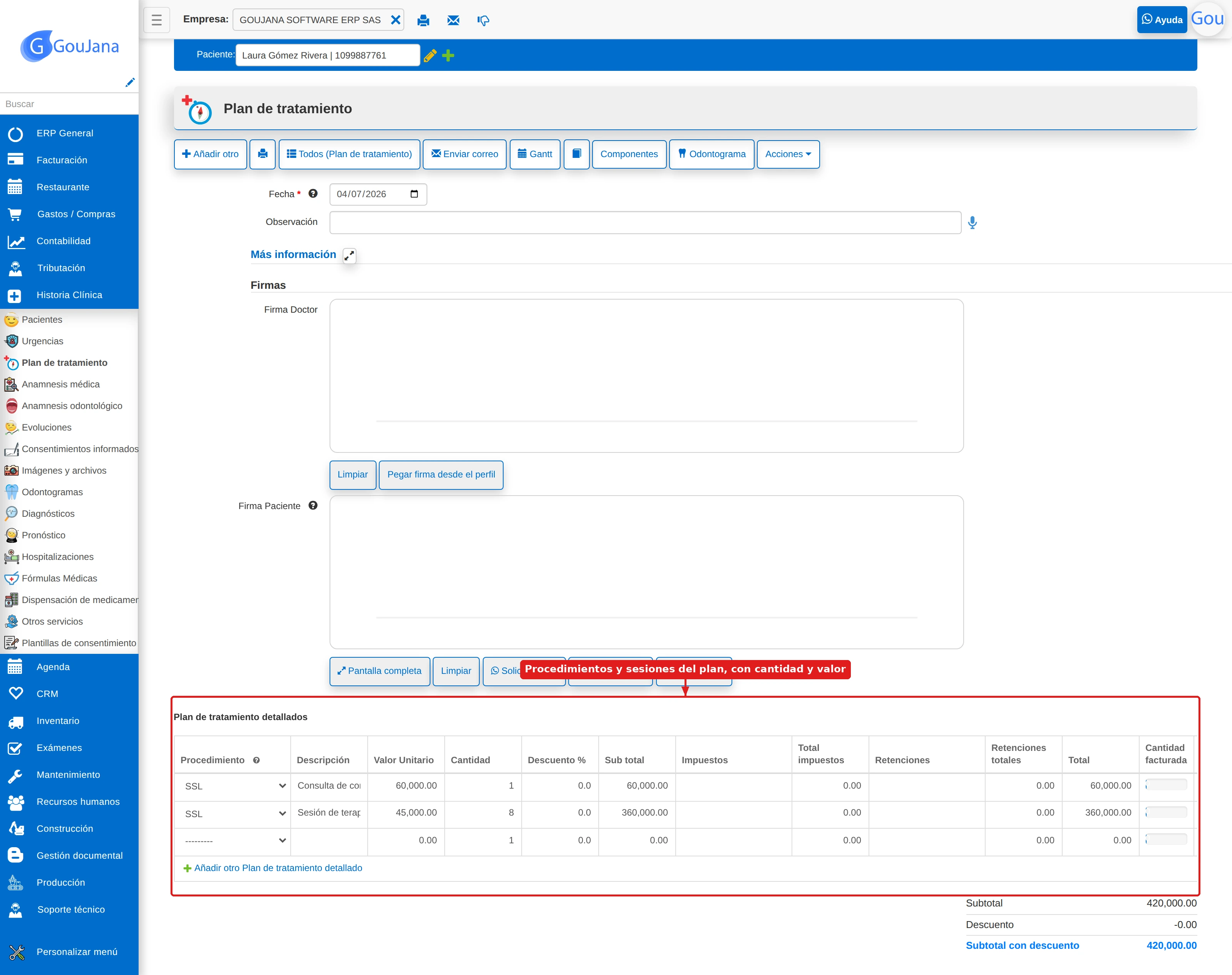Viewport: 1232px width, 975px height.
Task: Click the printer icon in top bar
Action: pos(423,20)
